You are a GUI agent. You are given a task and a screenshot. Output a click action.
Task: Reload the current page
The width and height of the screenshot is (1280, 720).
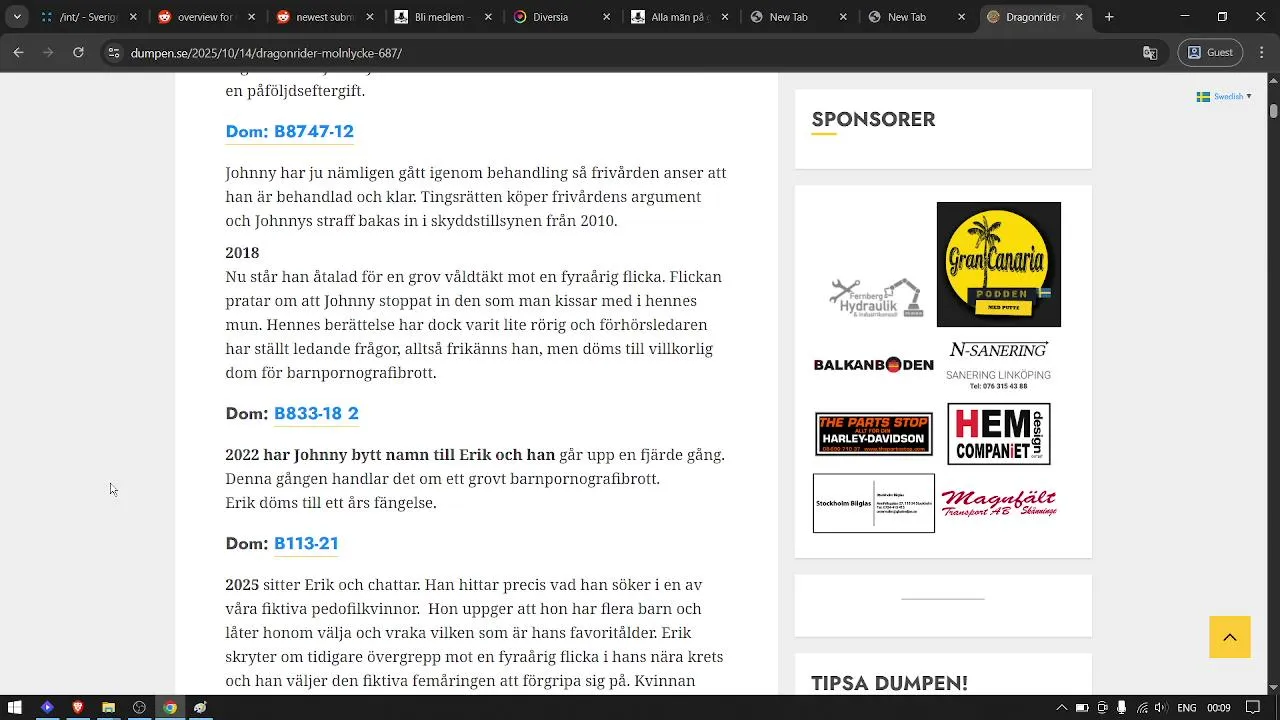coord(78,53)
